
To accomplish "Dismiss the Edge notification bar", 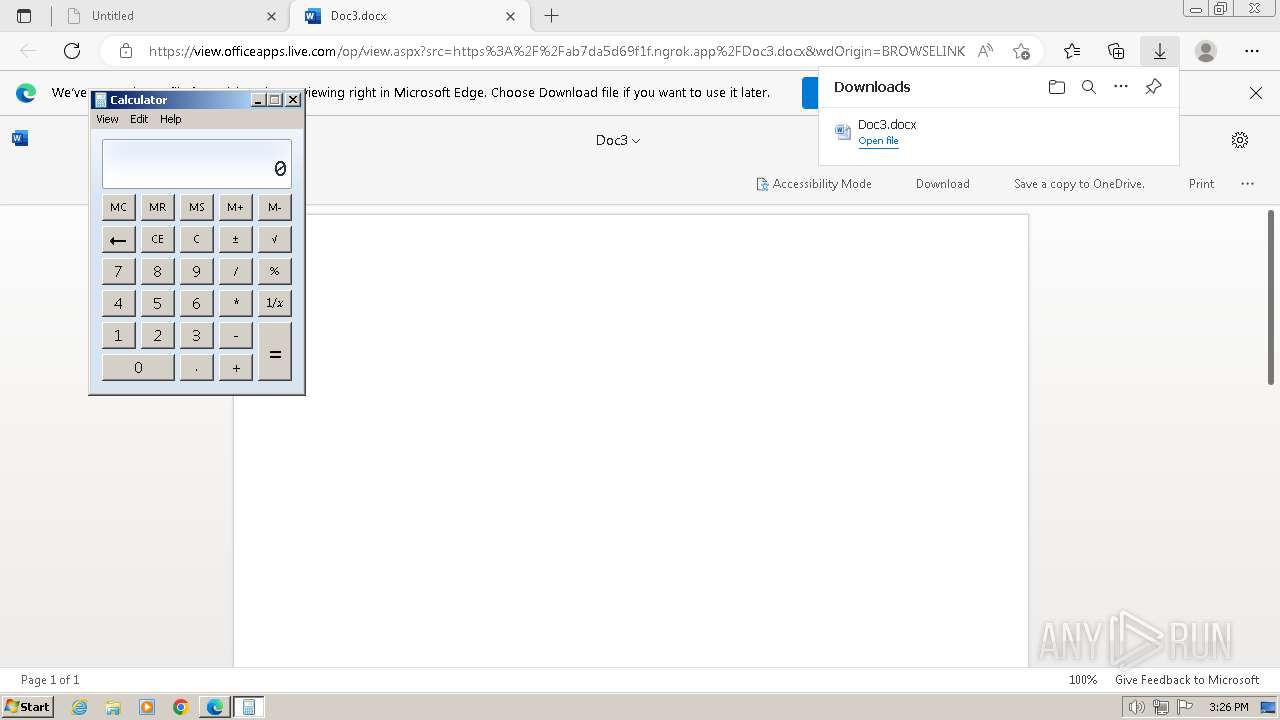I will pyautogui.click(x=1256, y=93).
